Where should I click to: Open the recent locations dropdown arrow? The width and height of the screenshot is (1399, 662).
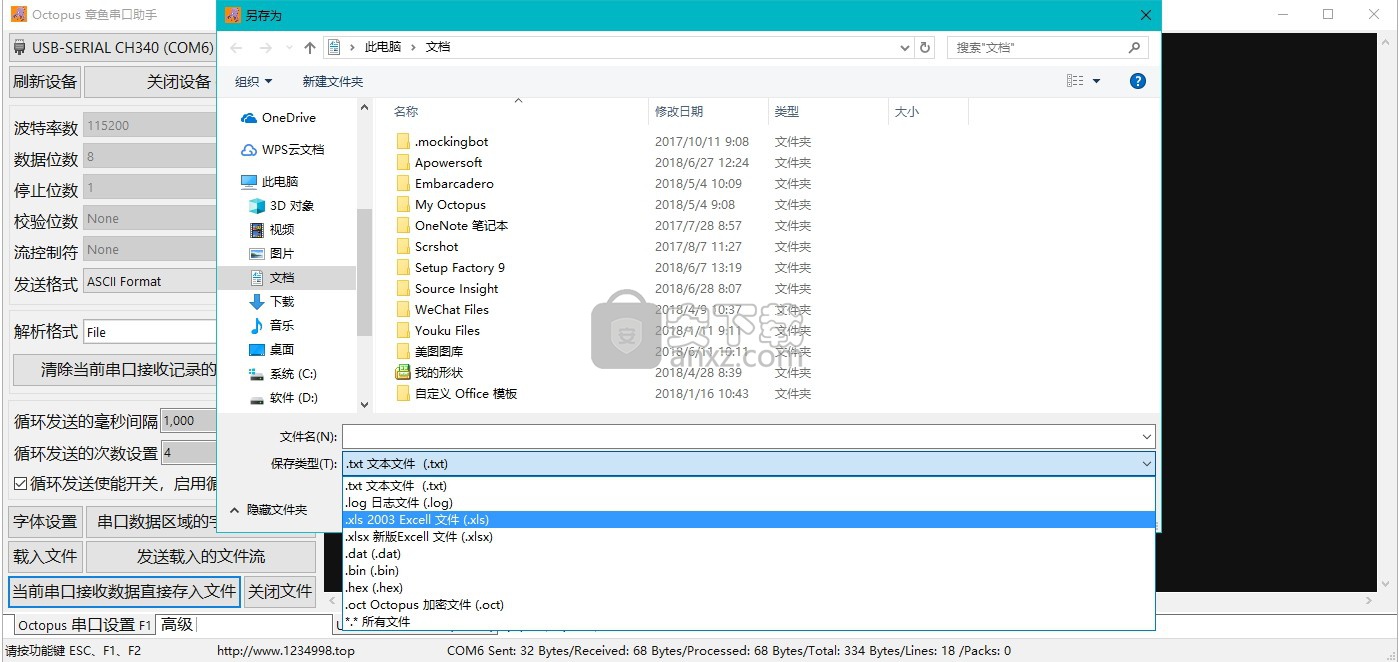pos(290,47)
